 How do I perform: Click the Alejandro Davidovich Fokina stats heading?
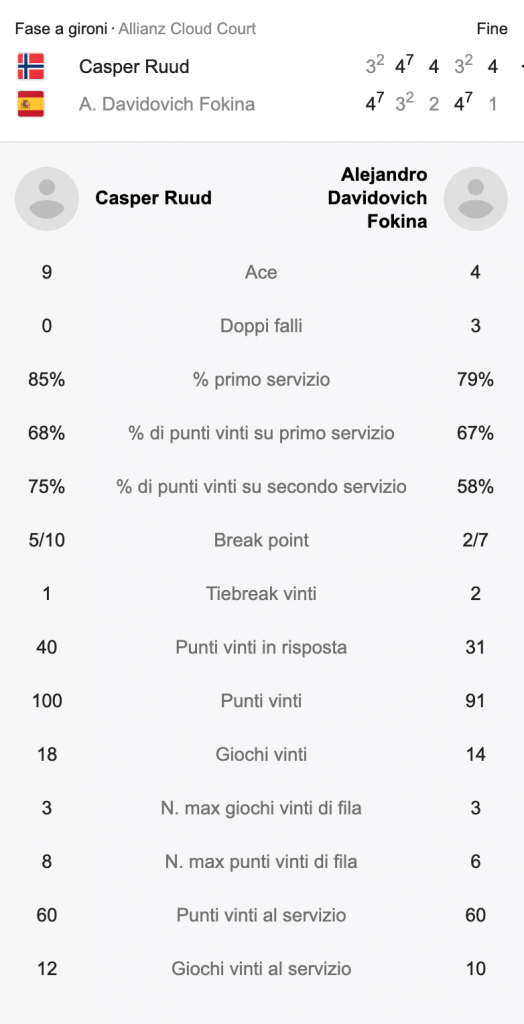378,198
